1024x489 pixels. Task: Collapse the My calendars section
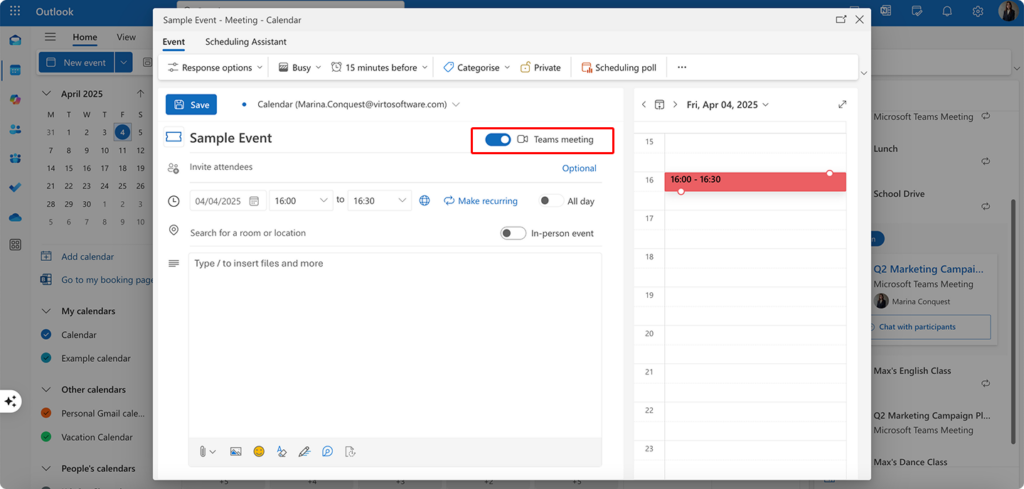pyautogui.click(x=46, y=311)
